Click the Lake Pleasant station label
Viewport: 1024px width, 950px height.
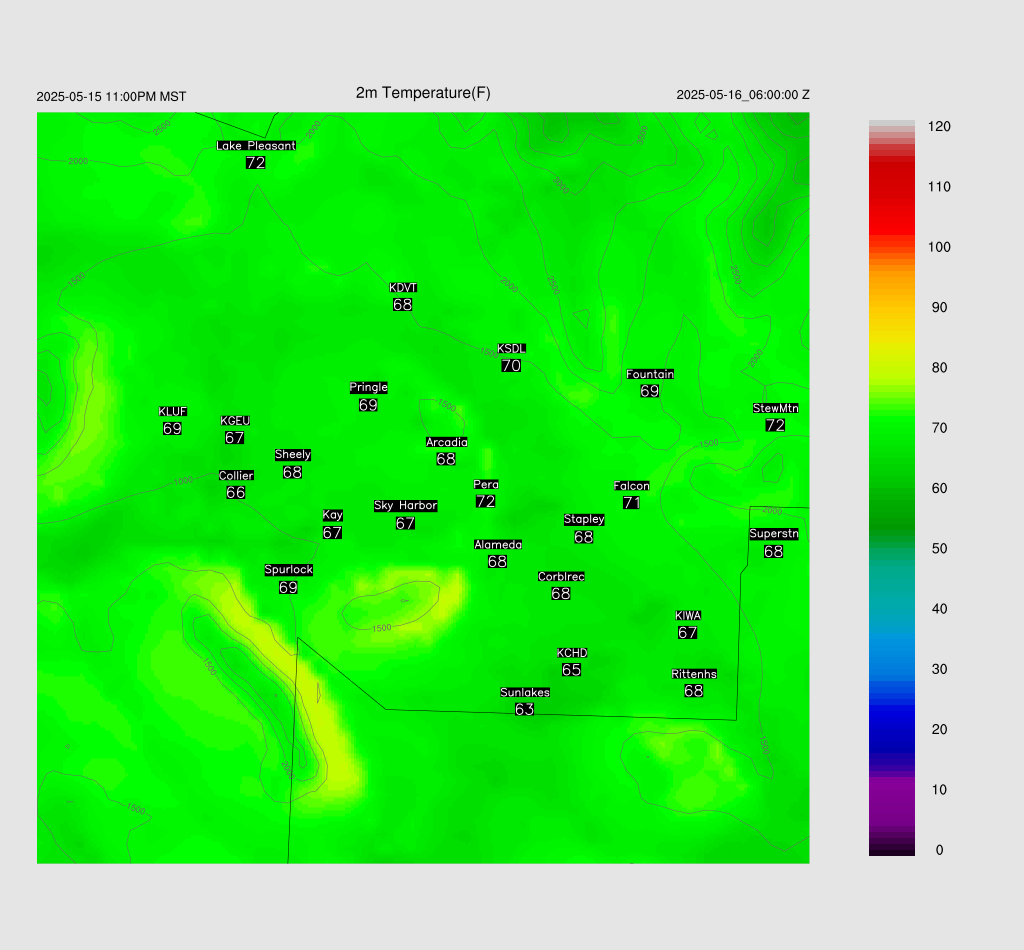click(256, 146)
